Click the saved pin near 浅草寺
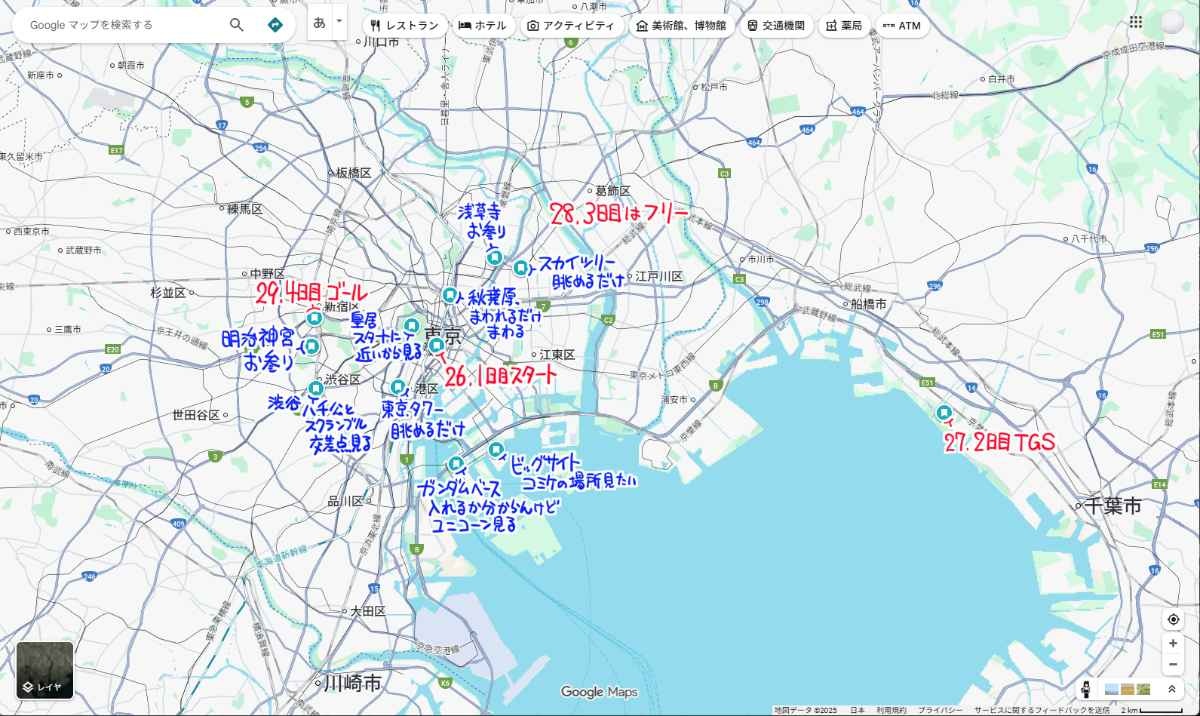This screenshot has height=716, width=1200. coord(494,258)
